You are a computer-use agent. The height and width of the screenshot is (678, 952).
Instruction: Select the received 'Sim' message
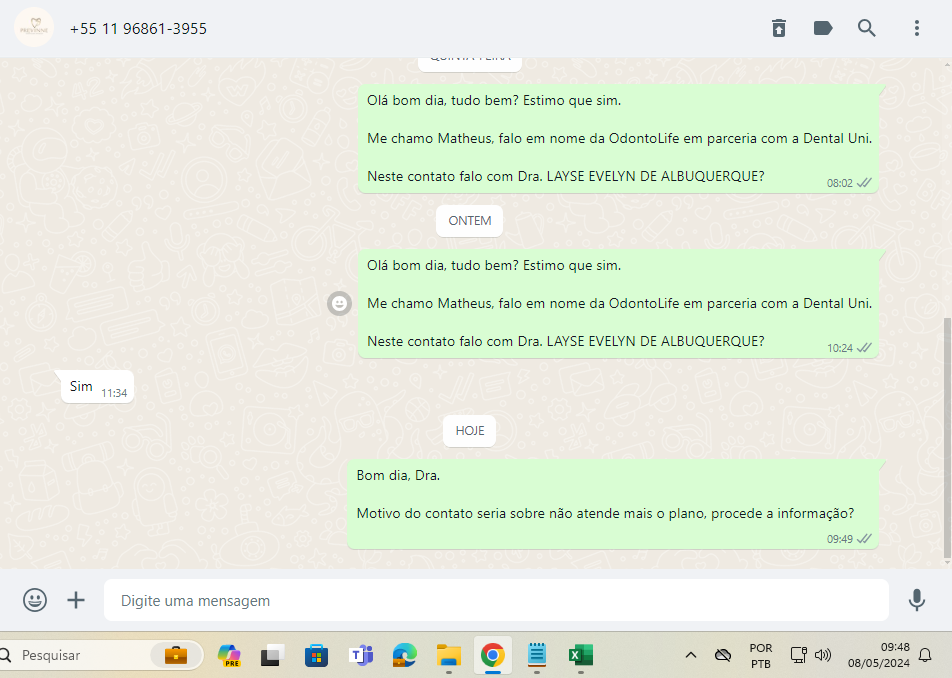pyautogui.click(x=95, y=387)
